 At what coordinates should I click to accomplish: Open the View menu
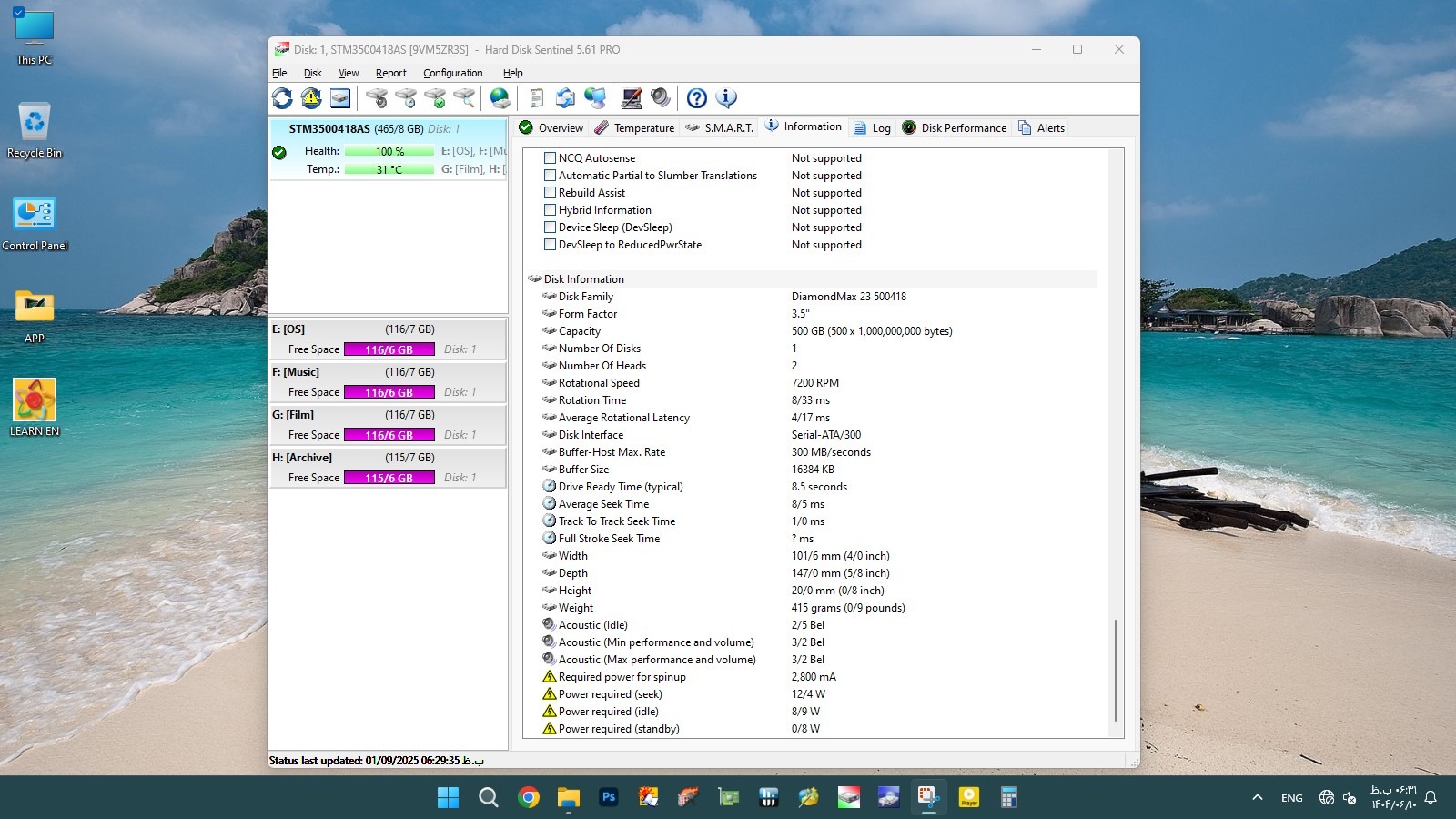349,73
